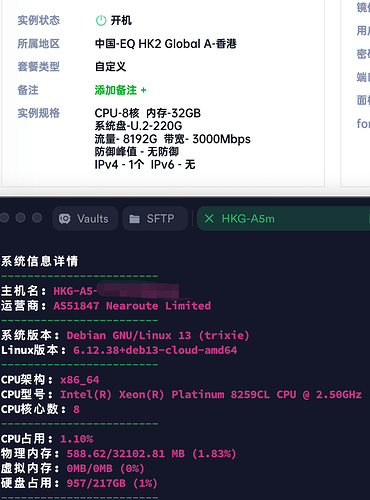Click the 所属地区 label
The width and height of the screenshot is (370, 500).
tap(39, 44)
